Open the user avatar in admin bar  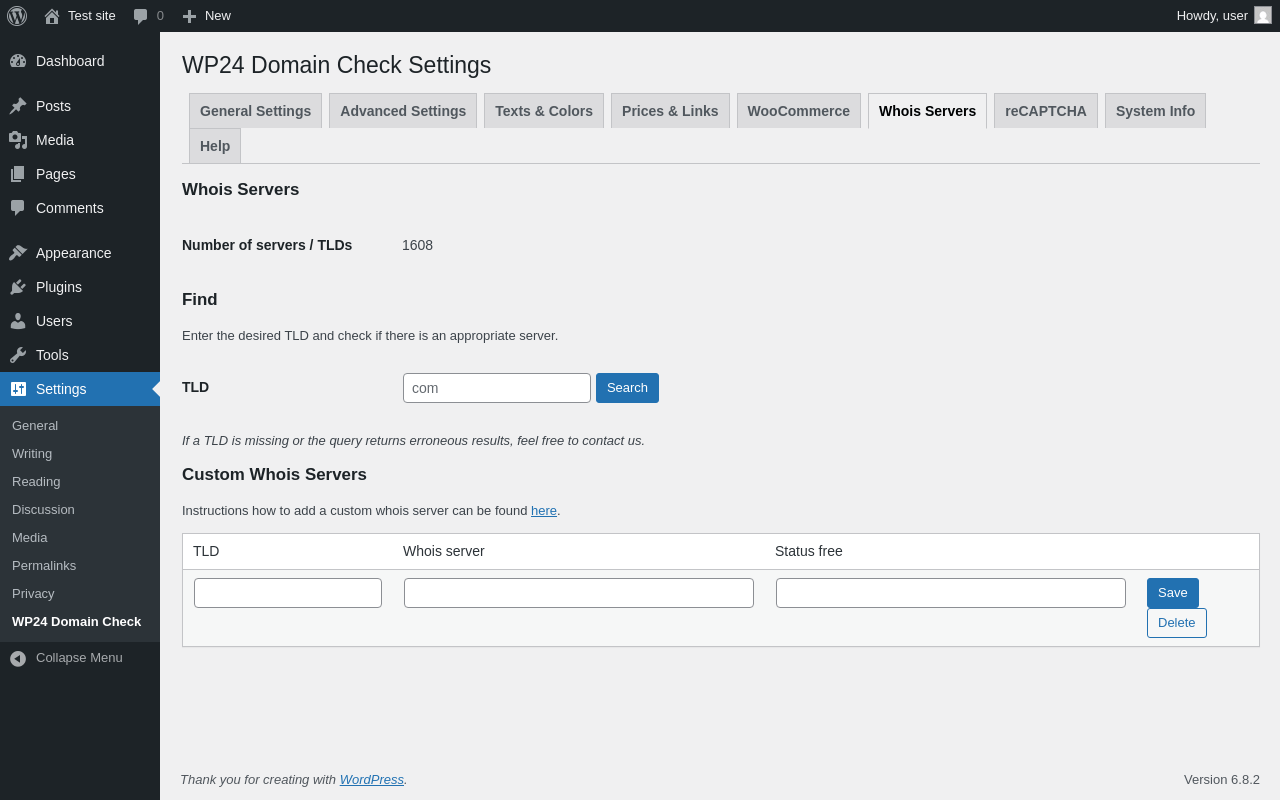pyautogui.click(x=1263, y=15)
